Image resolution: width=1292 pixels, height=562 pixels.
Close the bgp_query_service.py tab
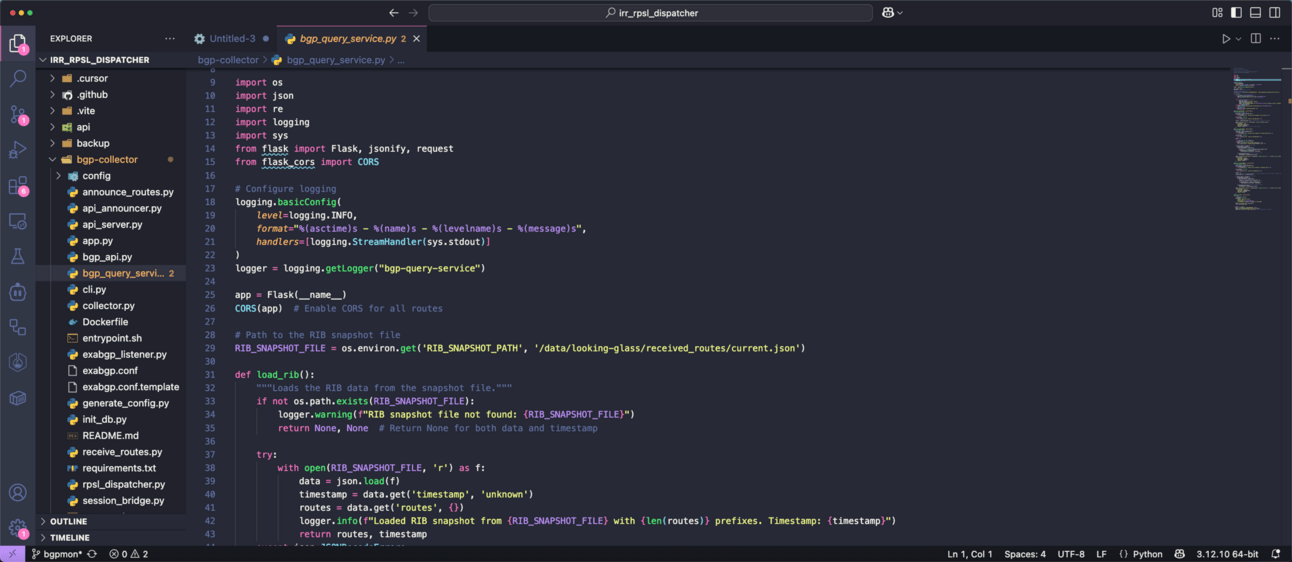(x=417, y=39)
